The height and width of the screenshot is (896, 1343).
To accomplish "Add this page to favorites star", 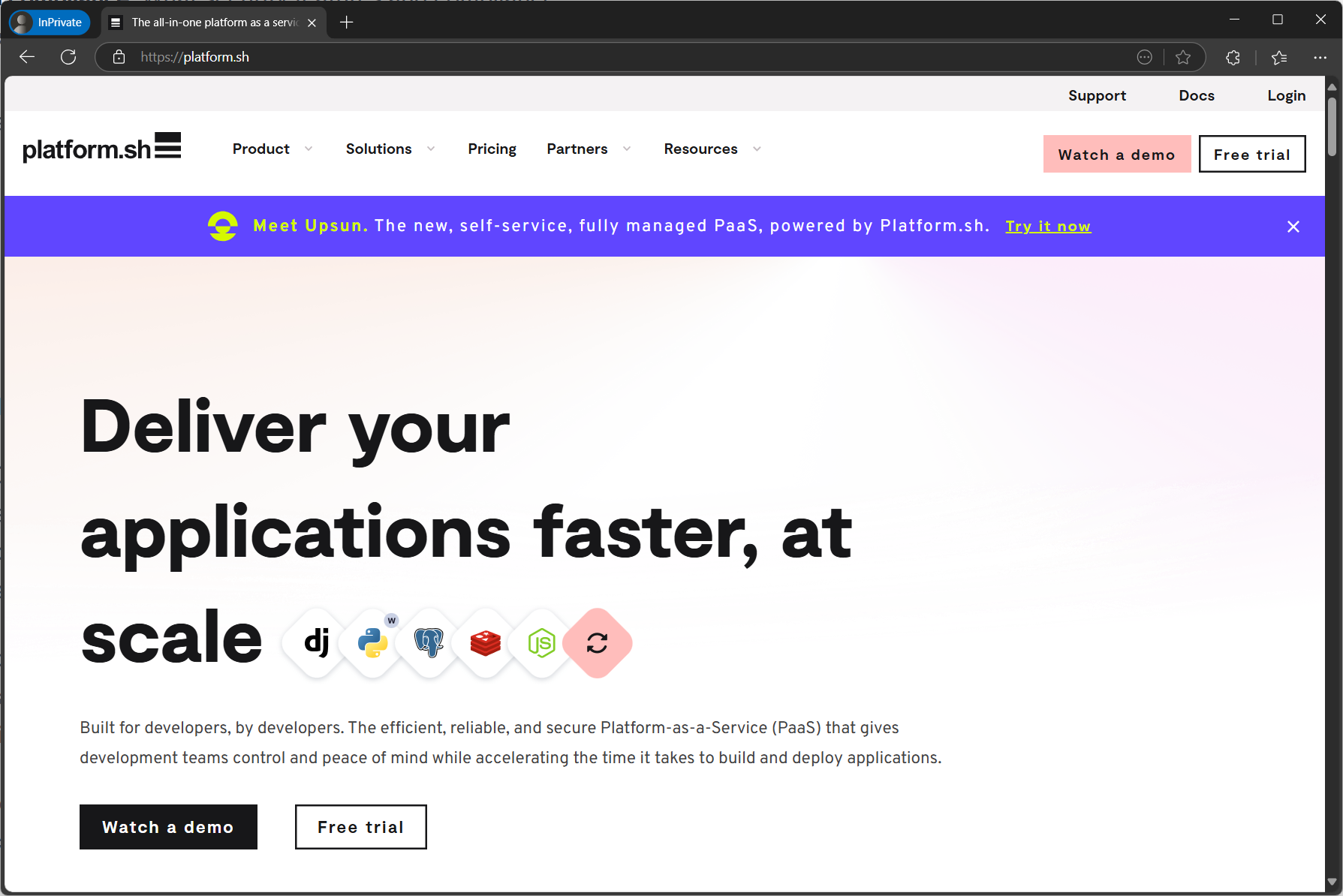I will [x=1183, y=57].
